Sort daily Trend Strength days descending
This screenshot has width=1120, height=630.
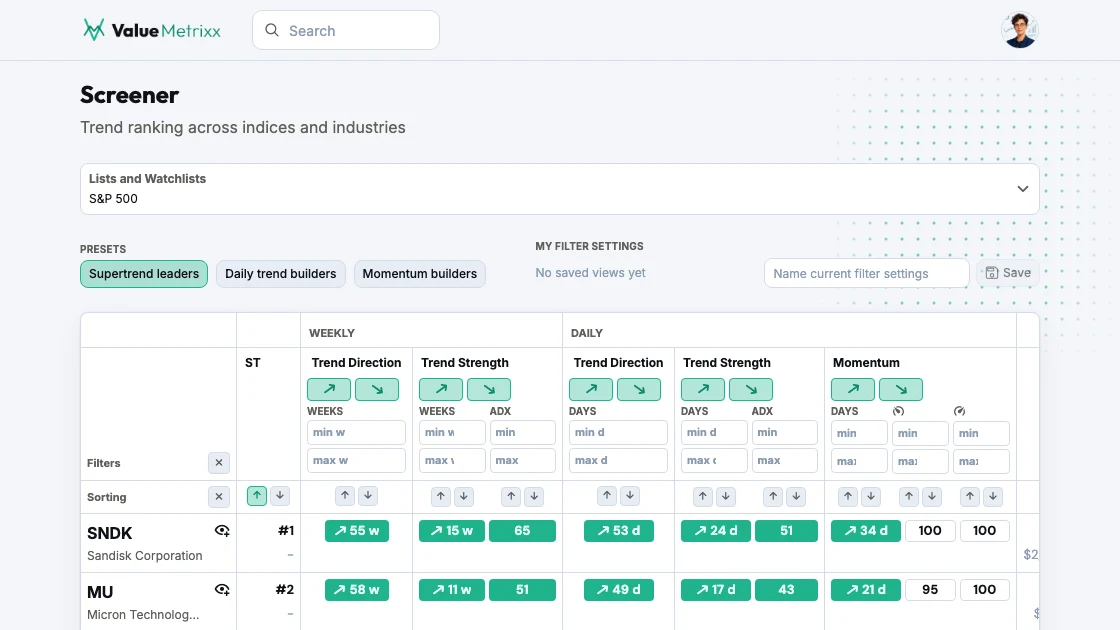point(726,496)
